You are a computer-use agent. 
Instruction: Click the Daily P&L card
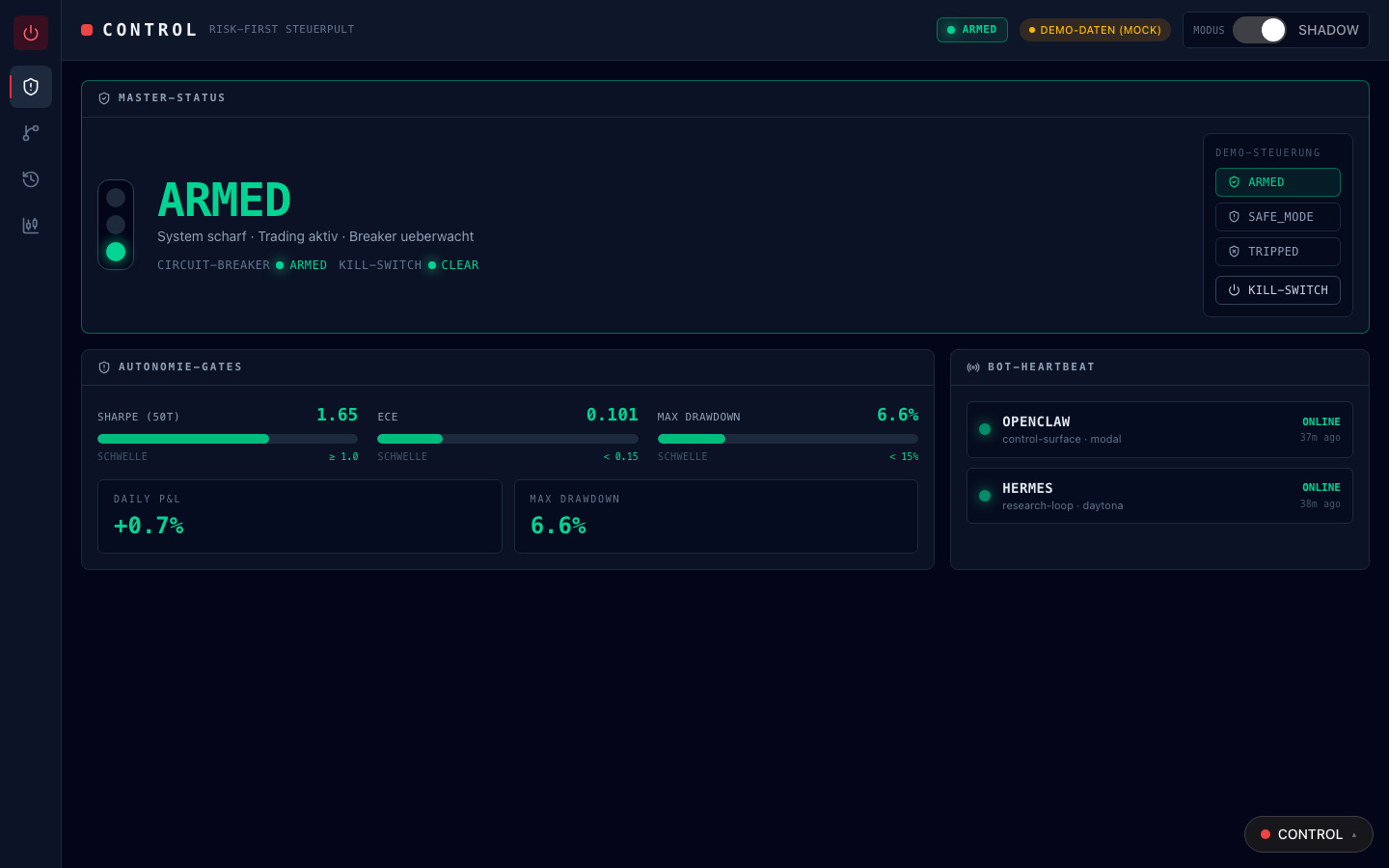coord(300,516)
